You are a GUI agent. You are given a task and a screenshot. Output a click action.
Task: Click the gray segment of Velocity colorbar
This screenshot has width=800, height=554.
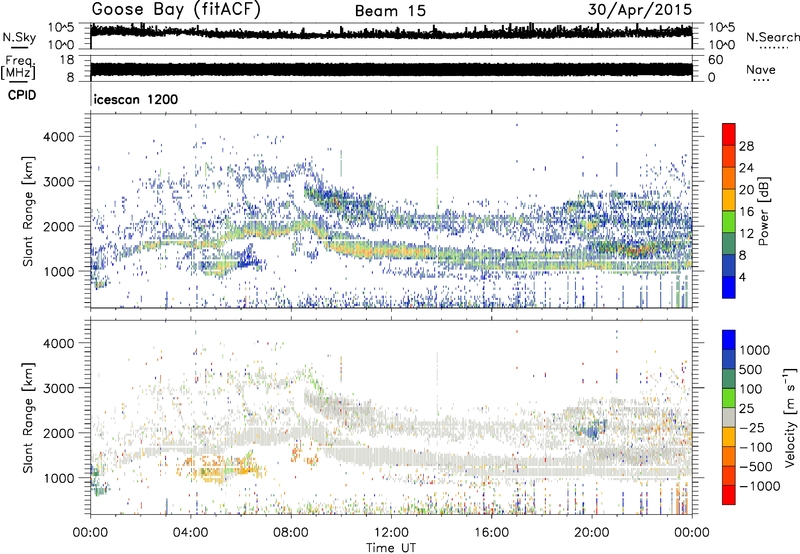pos(729,417)
